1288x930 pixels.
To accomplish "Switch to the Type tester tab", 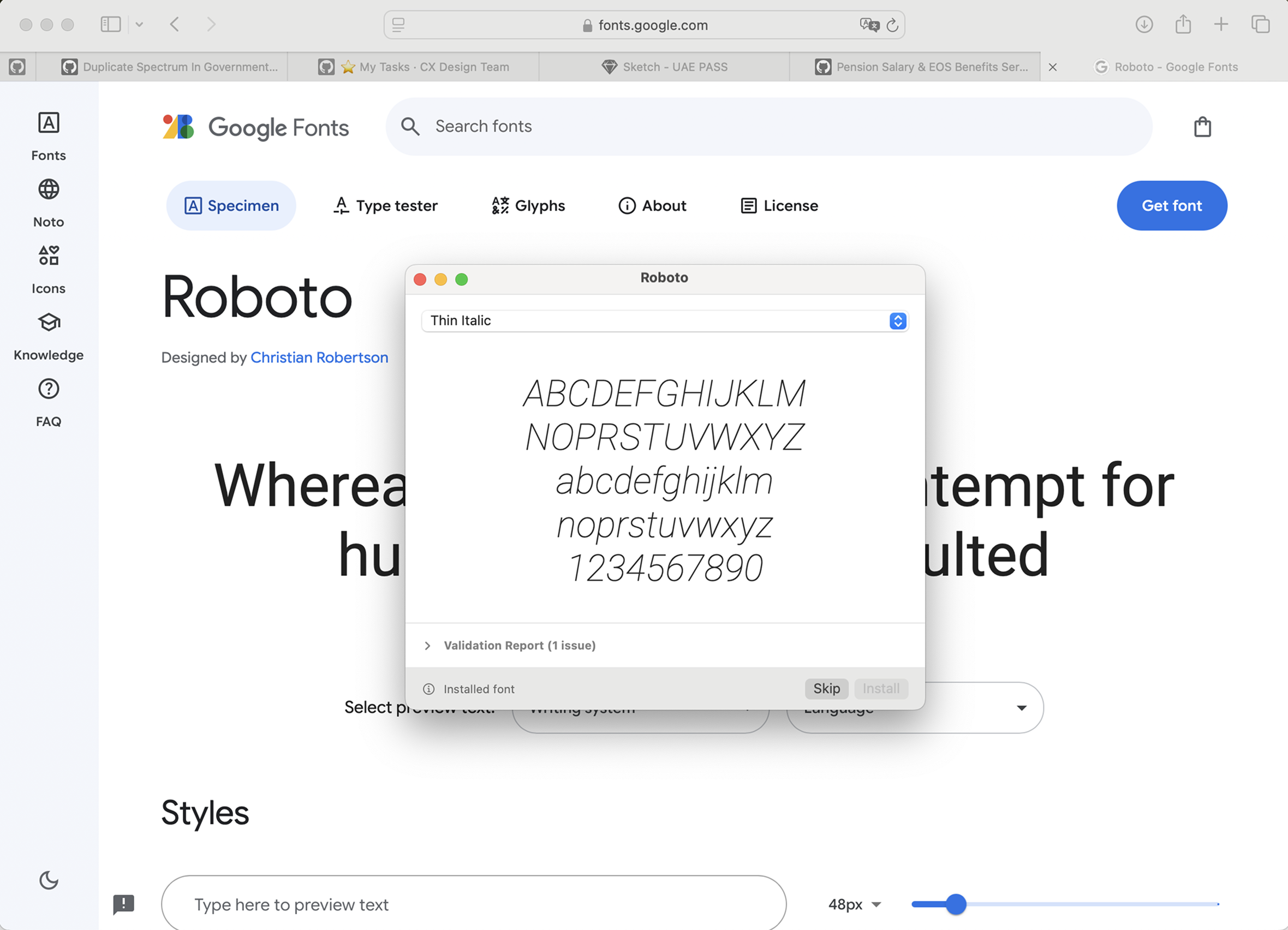I will (x=386, y=206).
